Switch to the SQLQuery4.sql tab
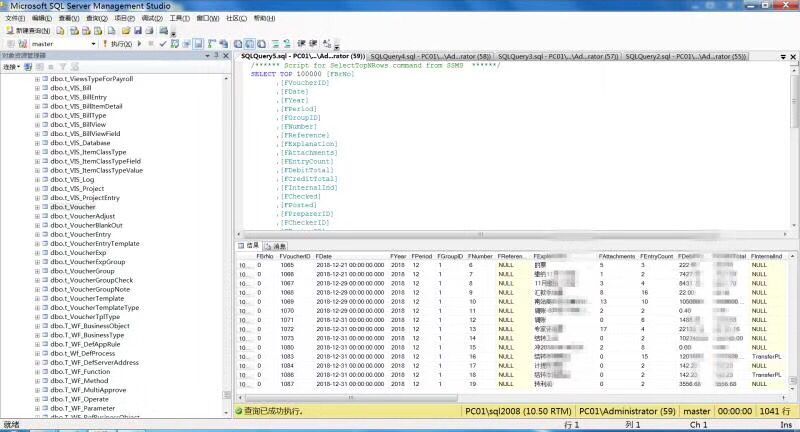Screen dimensions: 800x432 (429, 57)
